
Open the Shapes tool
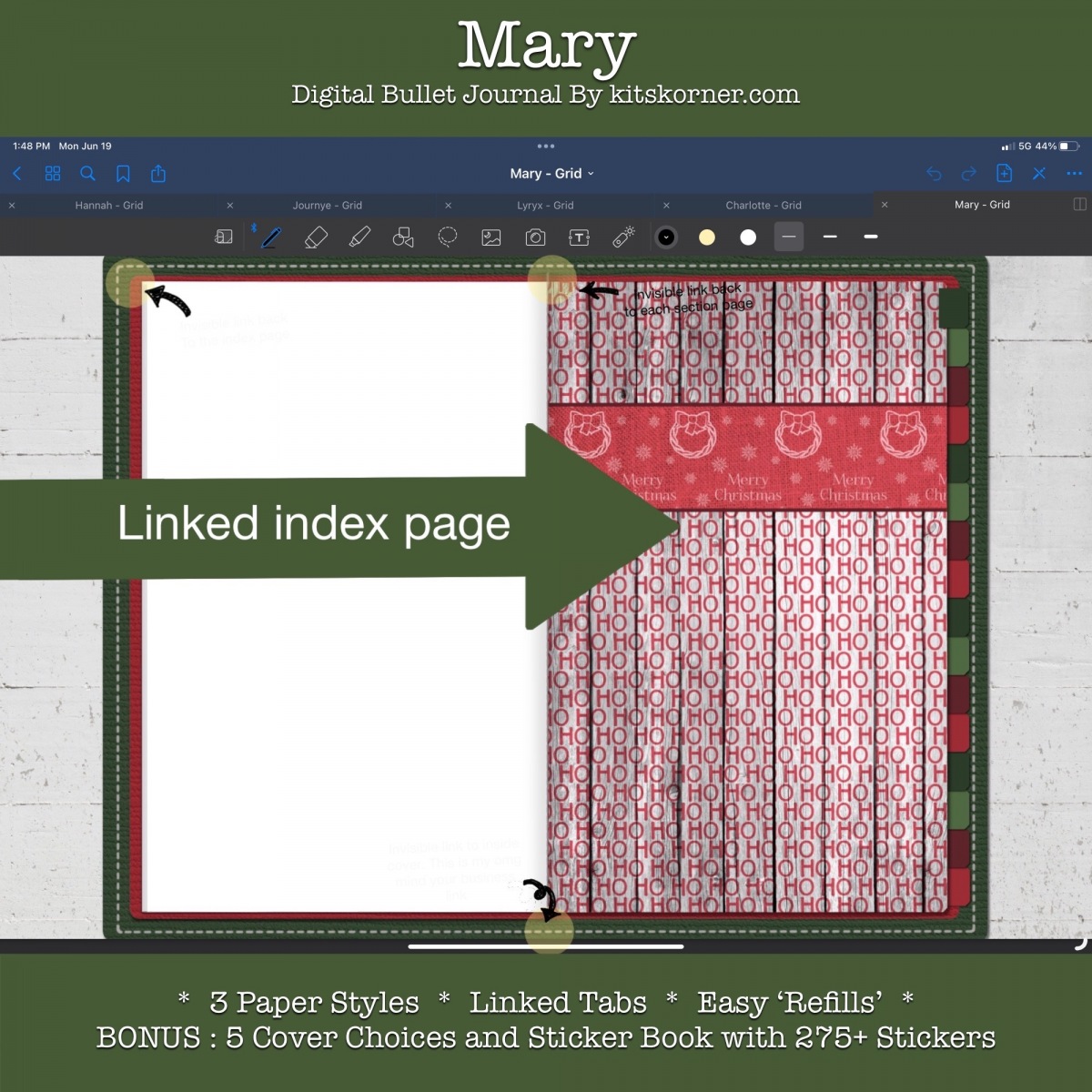coord(403,237)
